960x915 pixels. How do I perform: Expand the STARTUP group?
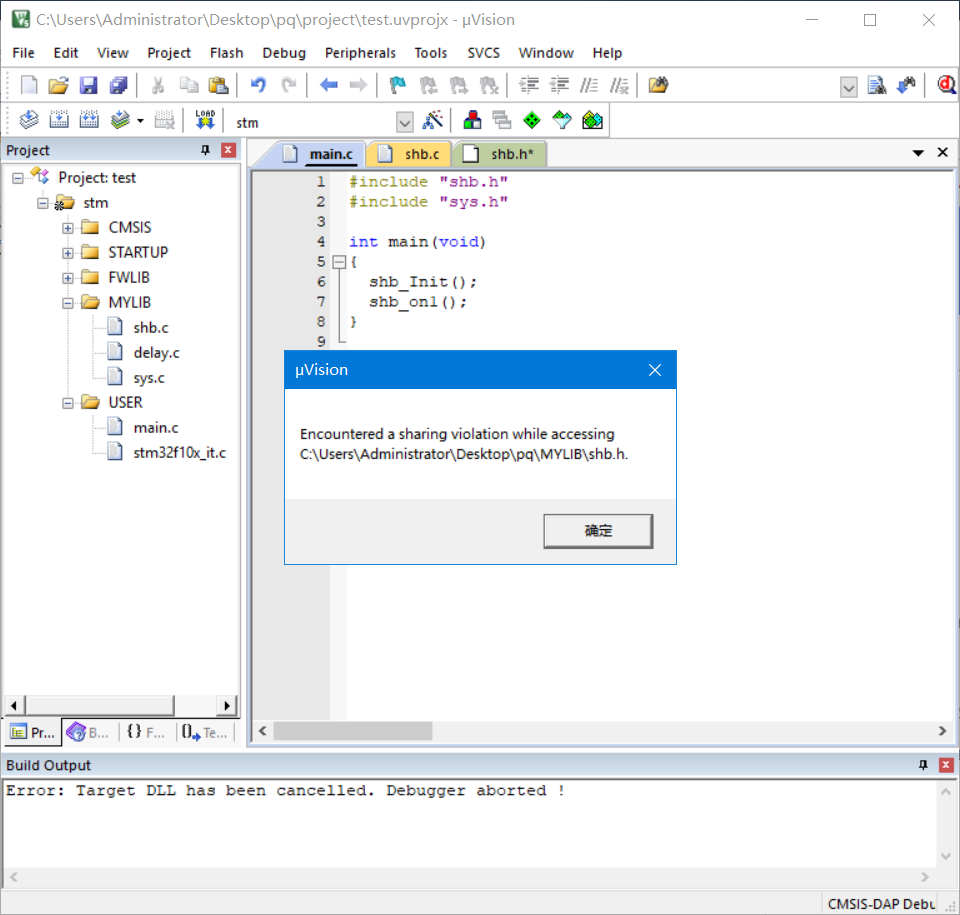[x=68, y=253]
